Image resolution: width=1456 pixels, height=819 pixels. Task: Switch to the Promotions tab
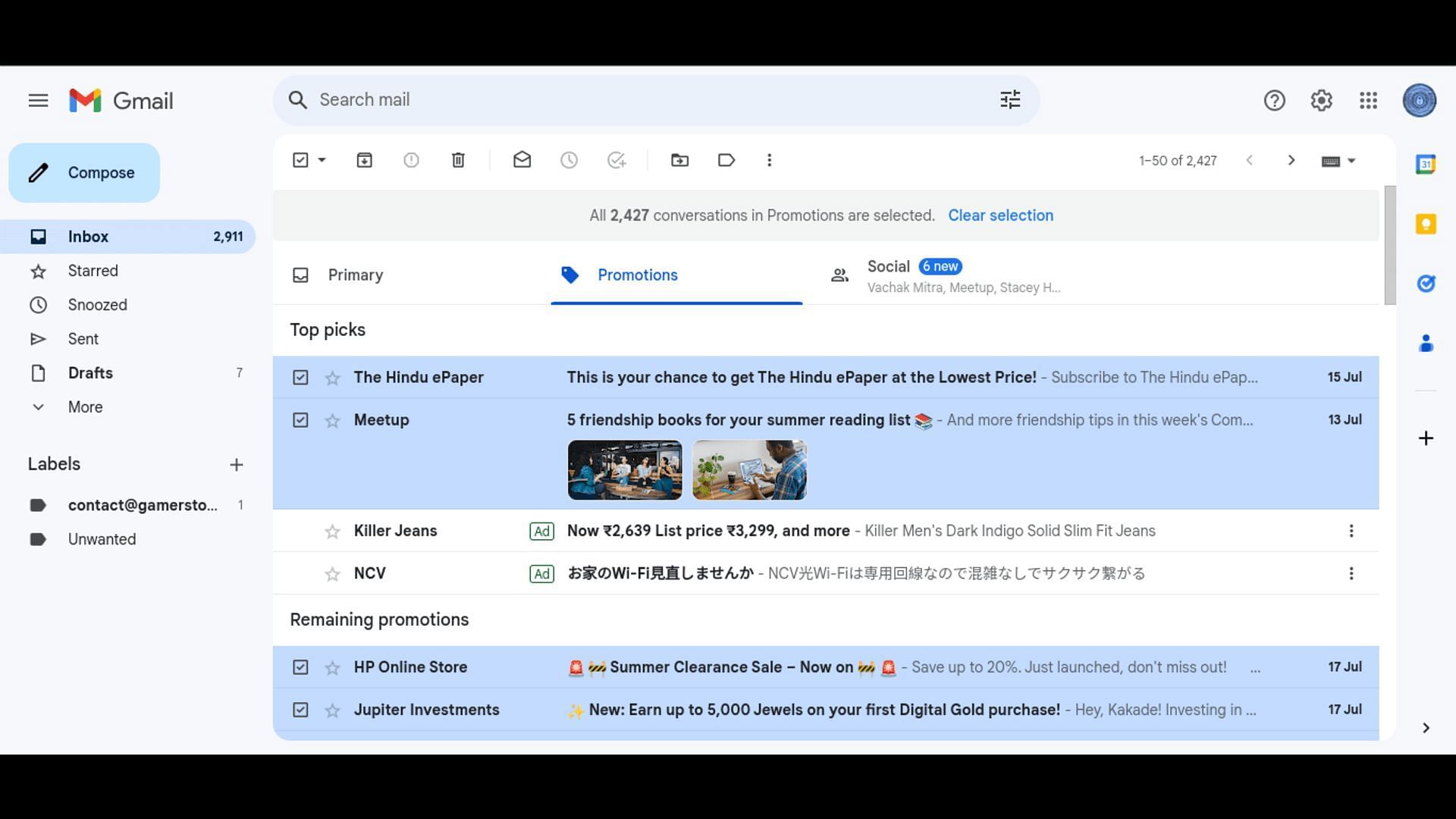click(x=676, y=275)
